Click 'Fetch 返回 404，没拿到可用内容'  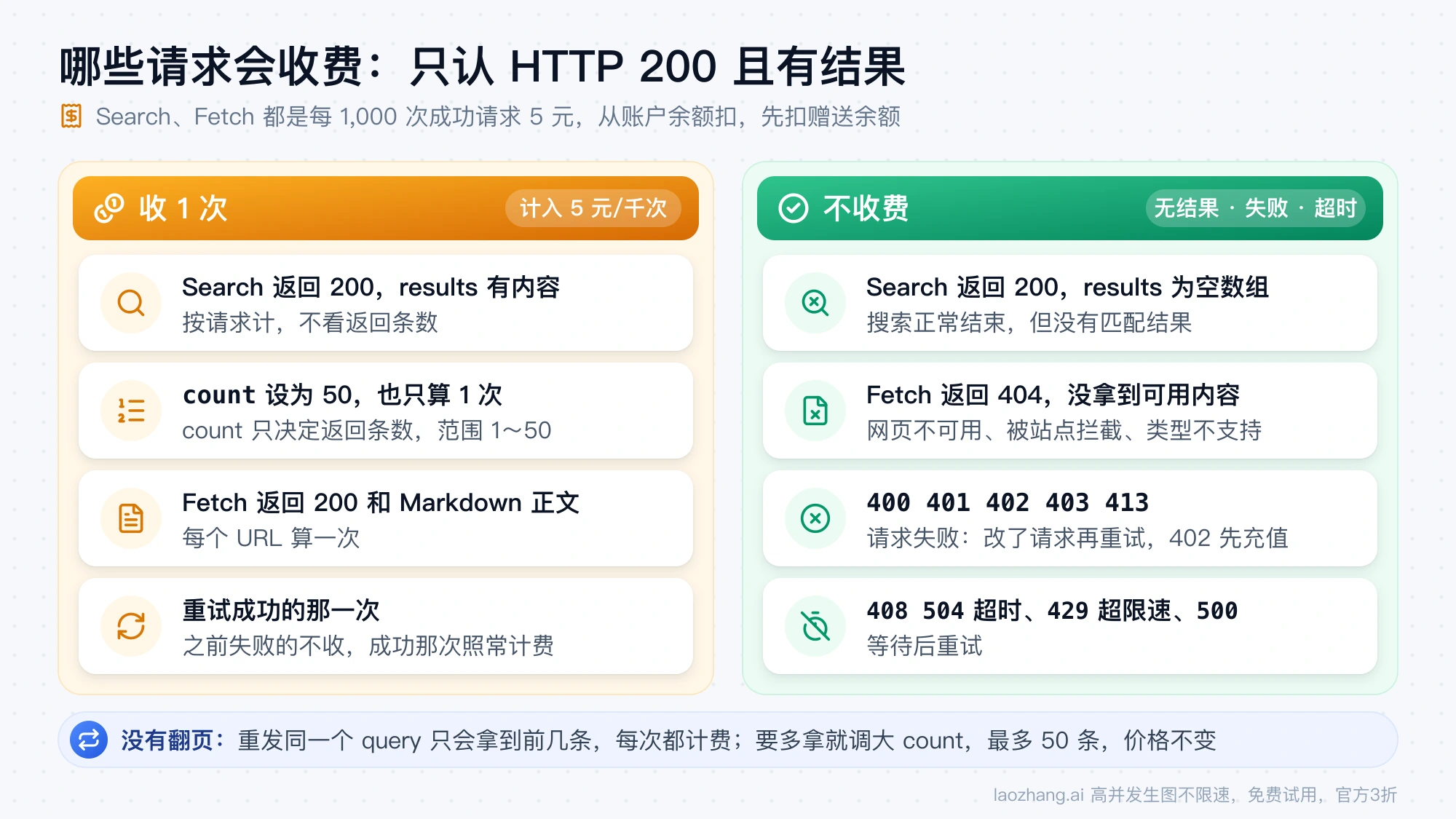tap(1053, 395)
